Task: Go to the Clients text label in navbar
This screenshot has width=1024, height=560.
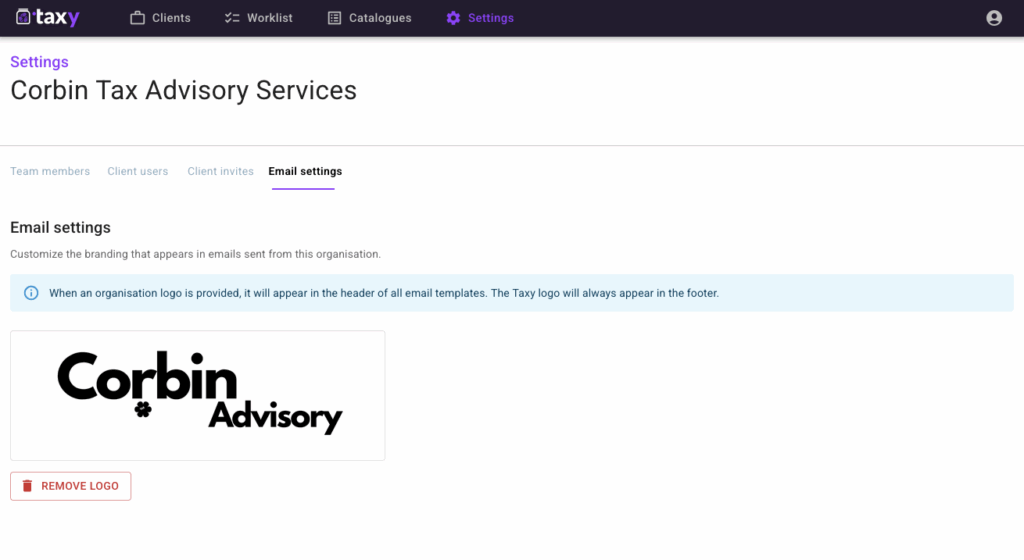Action: coord(171,18)
